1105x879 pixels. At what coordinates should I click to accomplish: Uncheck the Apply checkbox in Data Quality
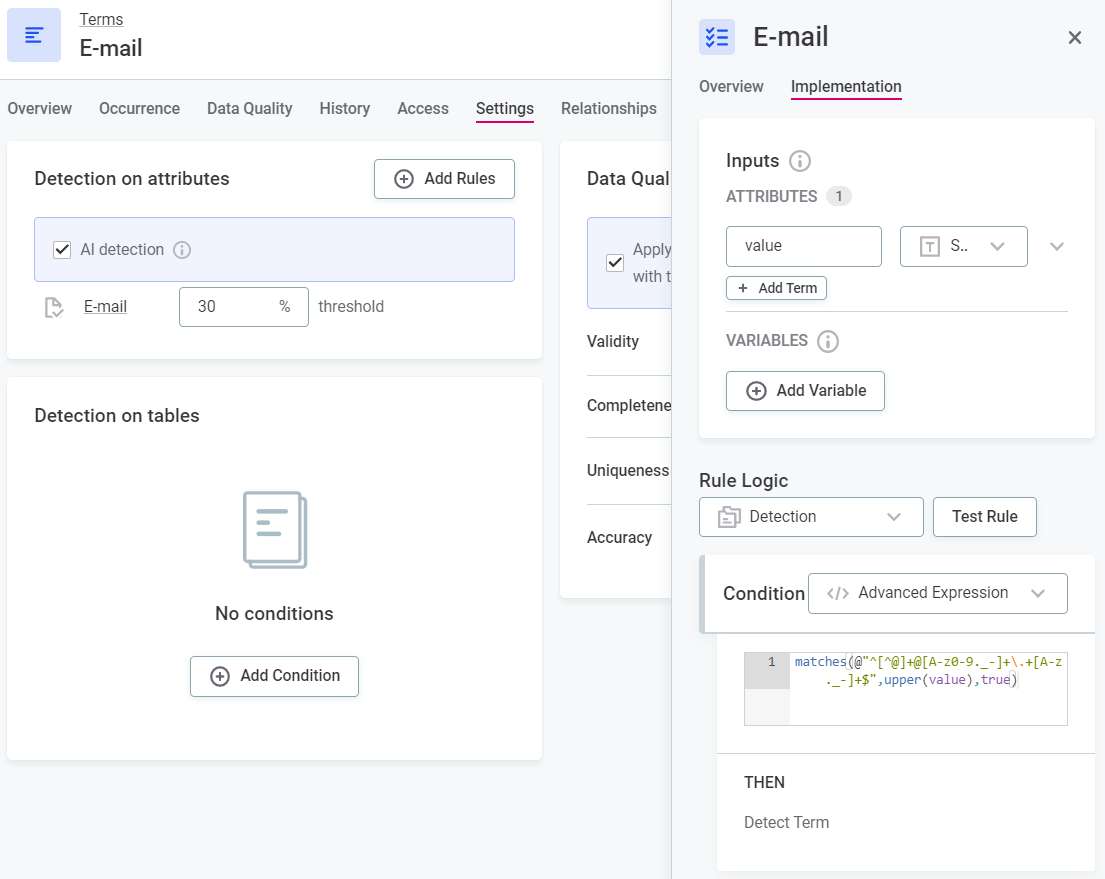[616, 262]
